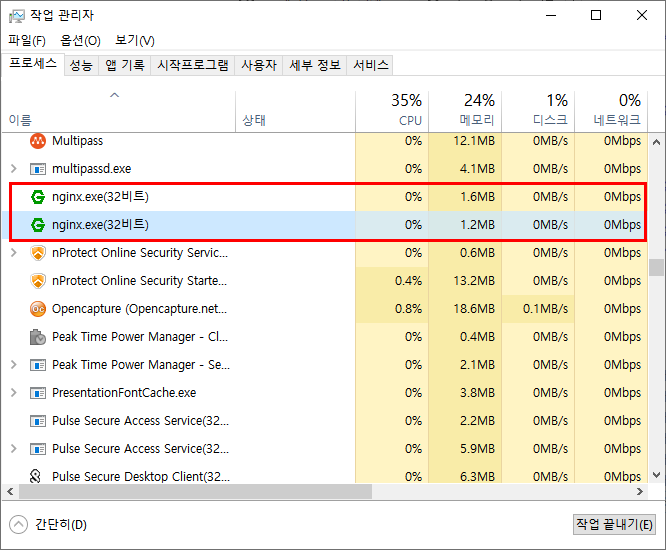
Task: Select the nProtect Online Security Starte... row name
Action: tap(139, 281)
